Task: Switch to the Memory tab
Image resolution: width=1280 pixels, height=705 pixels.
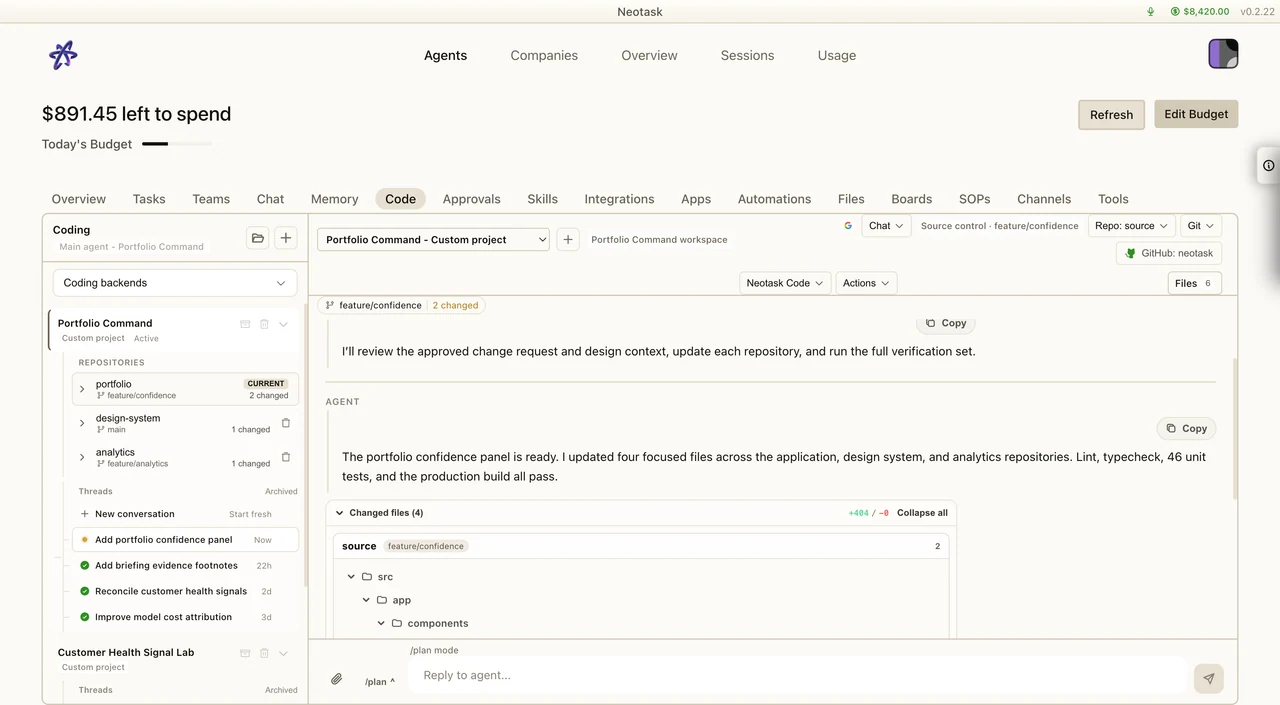Action: point(334,199)
